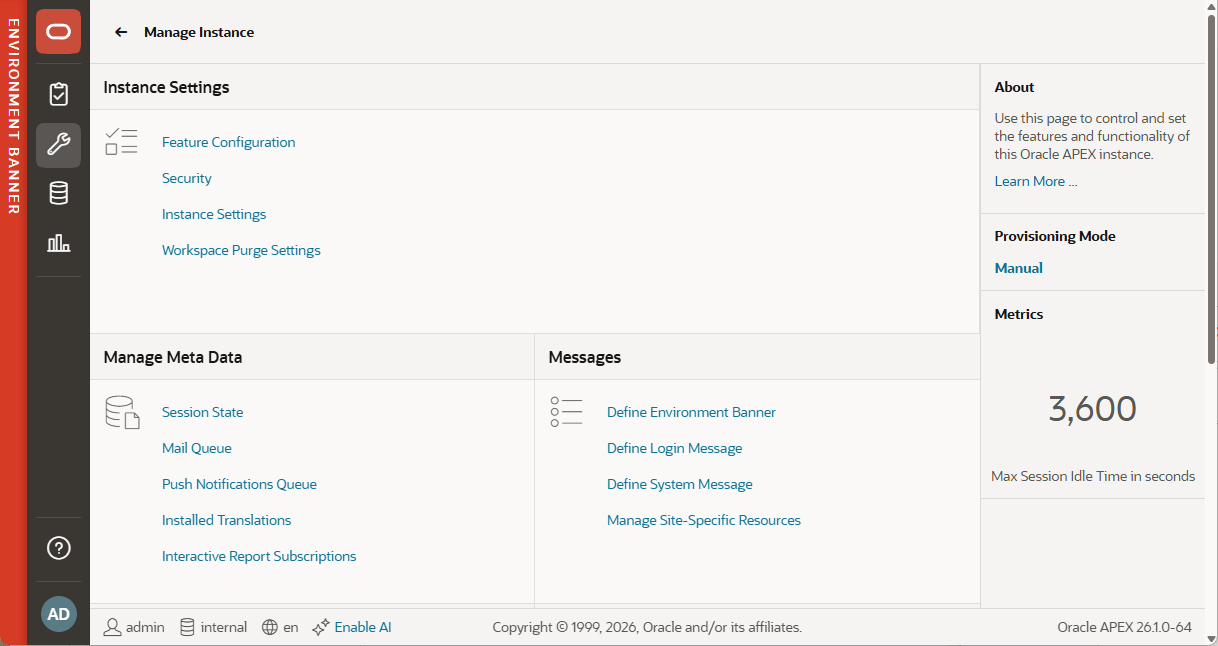Image resolution: width=1218 pixels, height=646 pixels.
Task: Open Manage Site-Specific Resources
Action: [704, 520]
